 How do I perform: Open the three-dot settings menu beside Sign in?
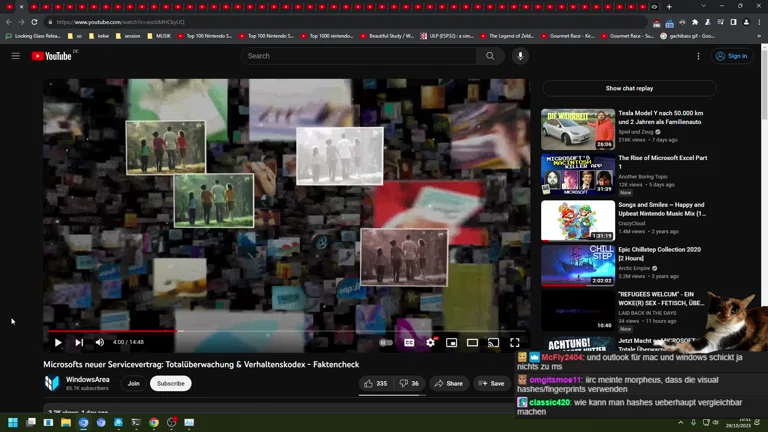point(698,56)
